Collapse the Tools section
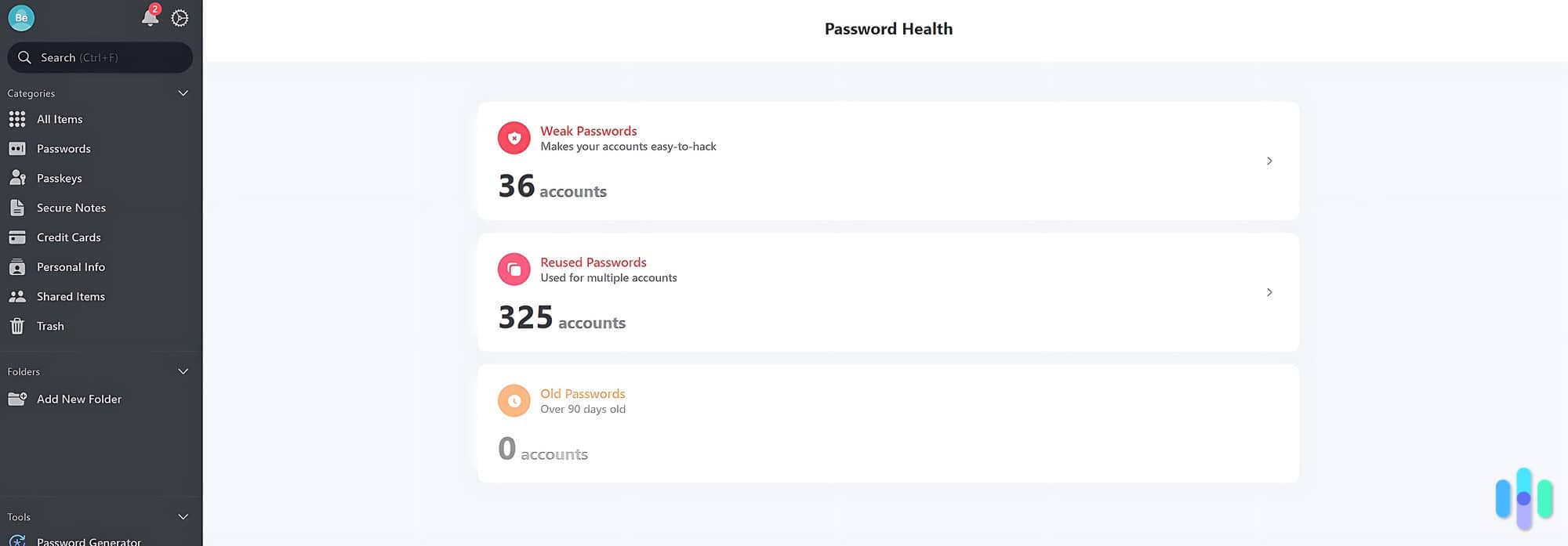 pyautogui.click(x=183, y=516)
